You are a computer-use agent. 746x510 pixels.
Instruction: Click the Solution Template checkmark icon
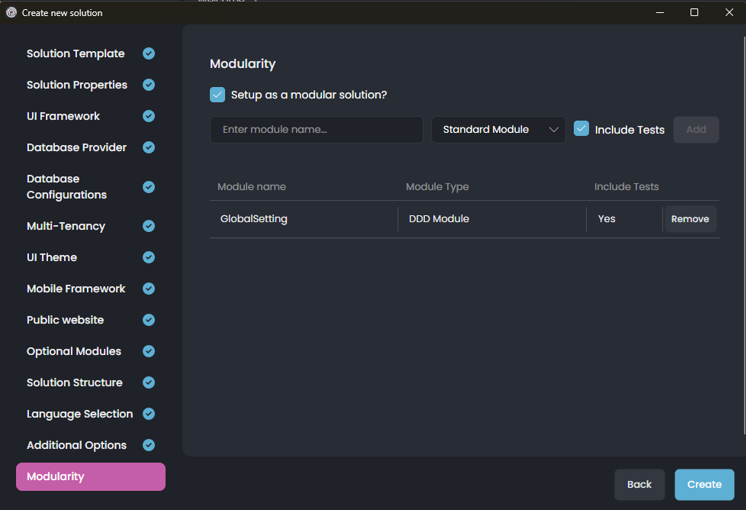point(148,54)
